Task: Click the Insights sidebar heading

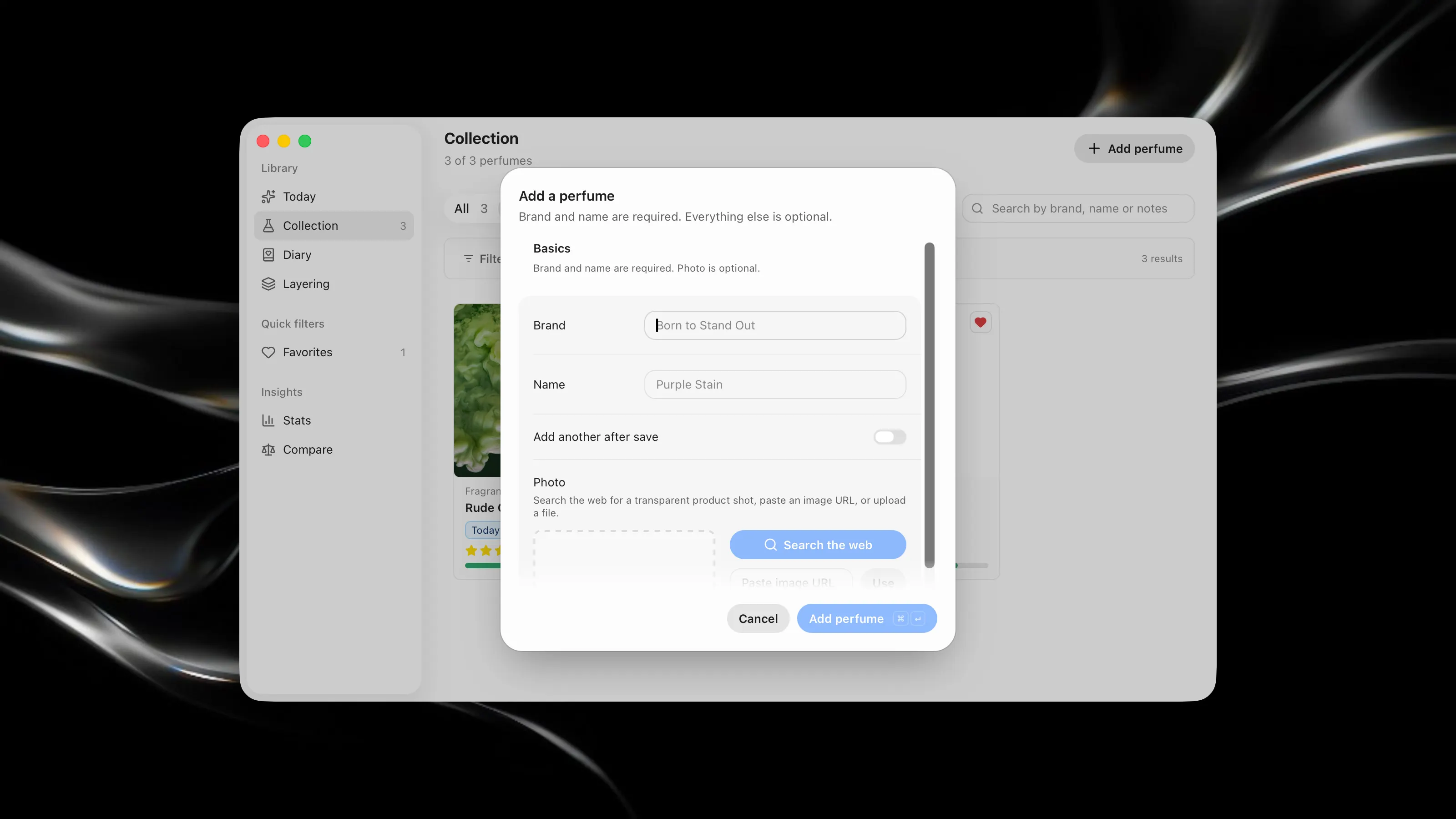Action: pos(282,392)
